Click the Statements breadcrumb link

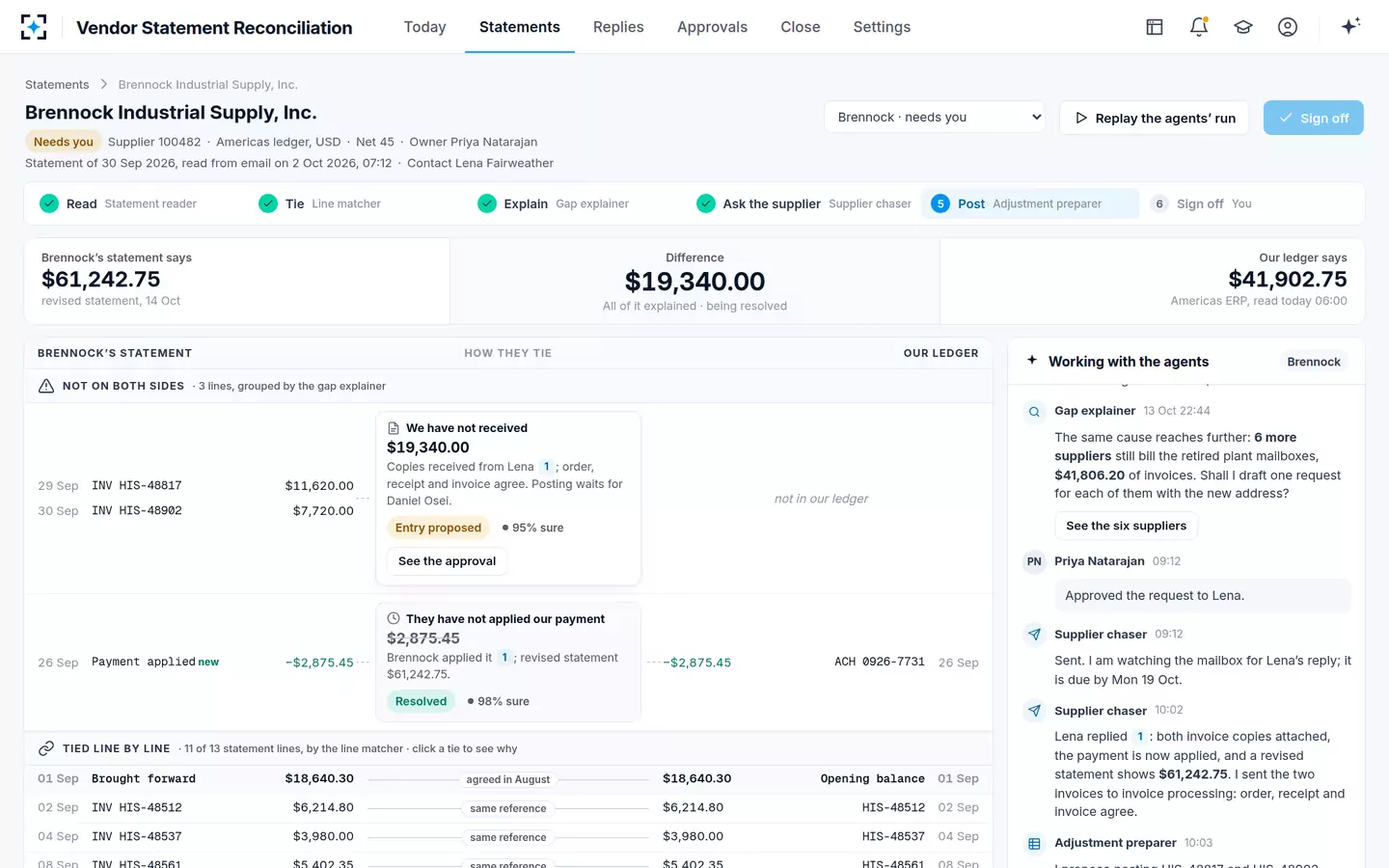pos(57,85)
